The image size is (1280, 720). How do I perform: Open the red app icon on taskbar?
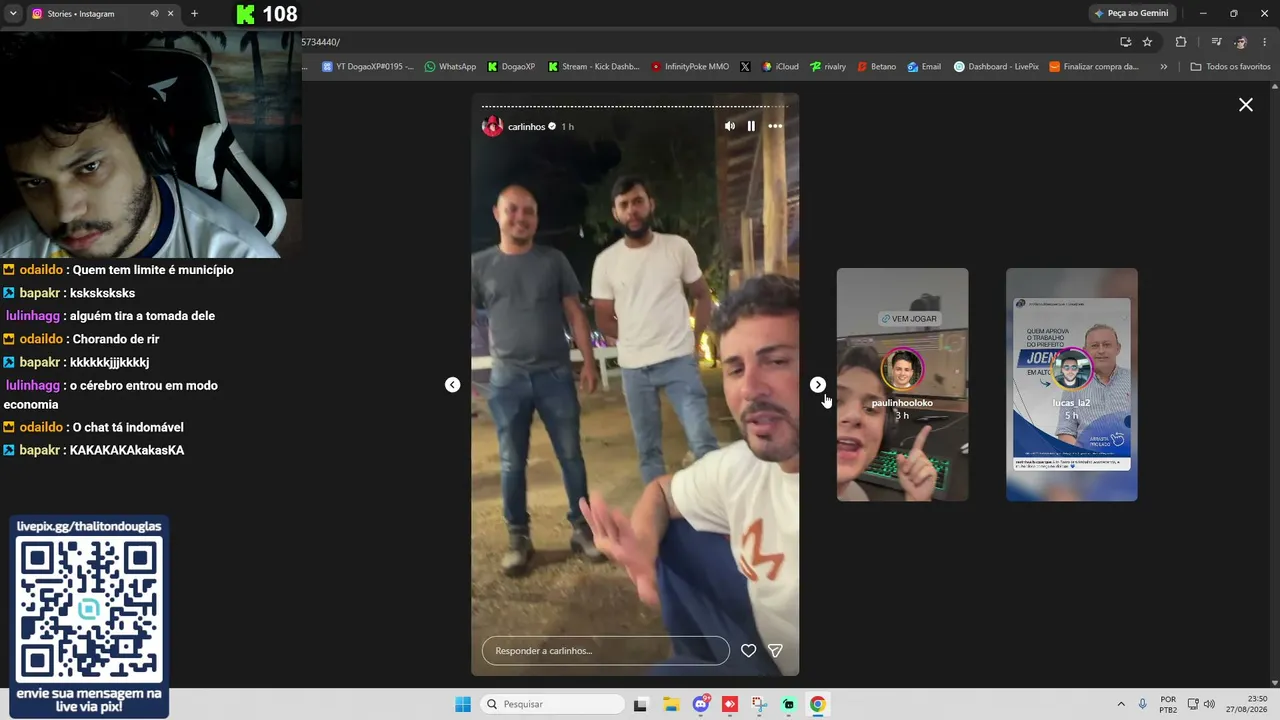(730, 704)
